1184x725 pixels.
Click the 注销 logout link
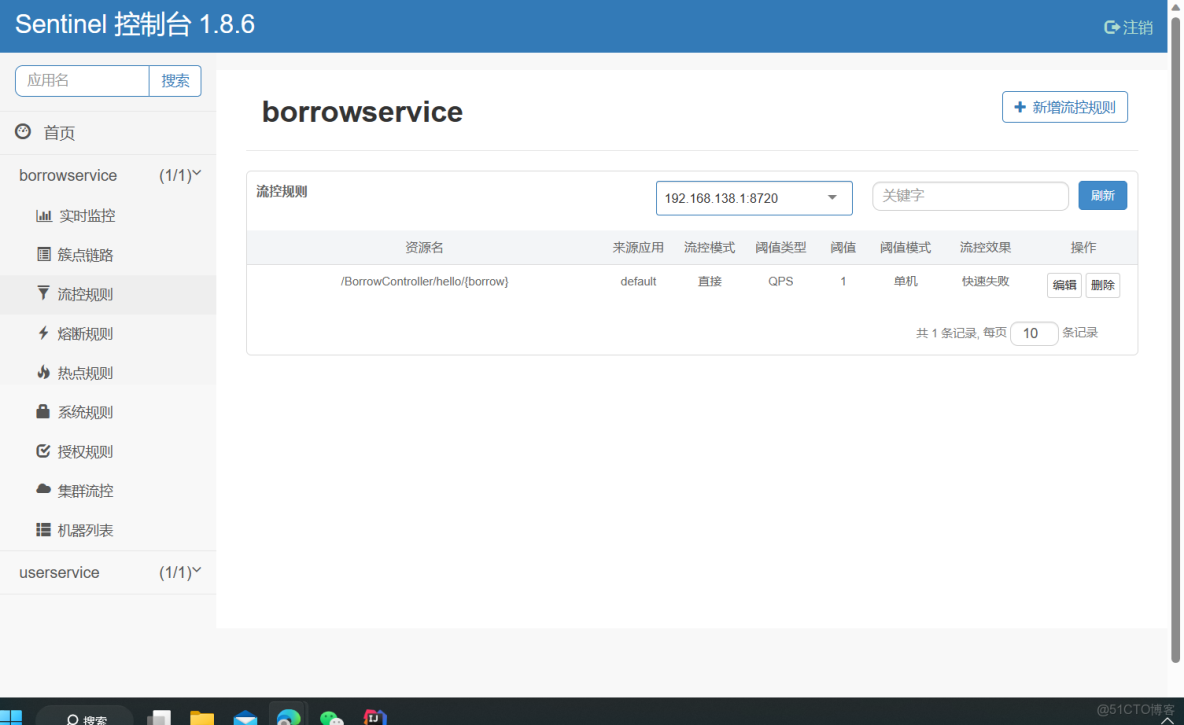(x=1128, y=27)
